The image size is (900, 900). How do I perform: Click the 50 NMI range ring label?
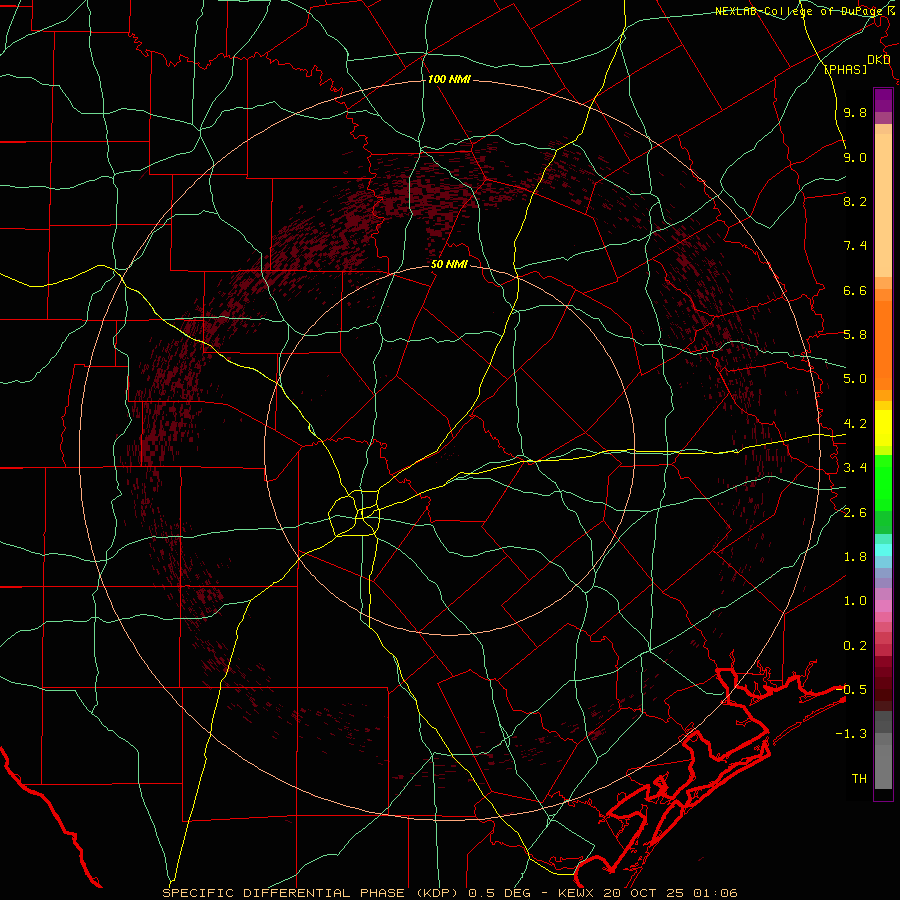[449, 264]
